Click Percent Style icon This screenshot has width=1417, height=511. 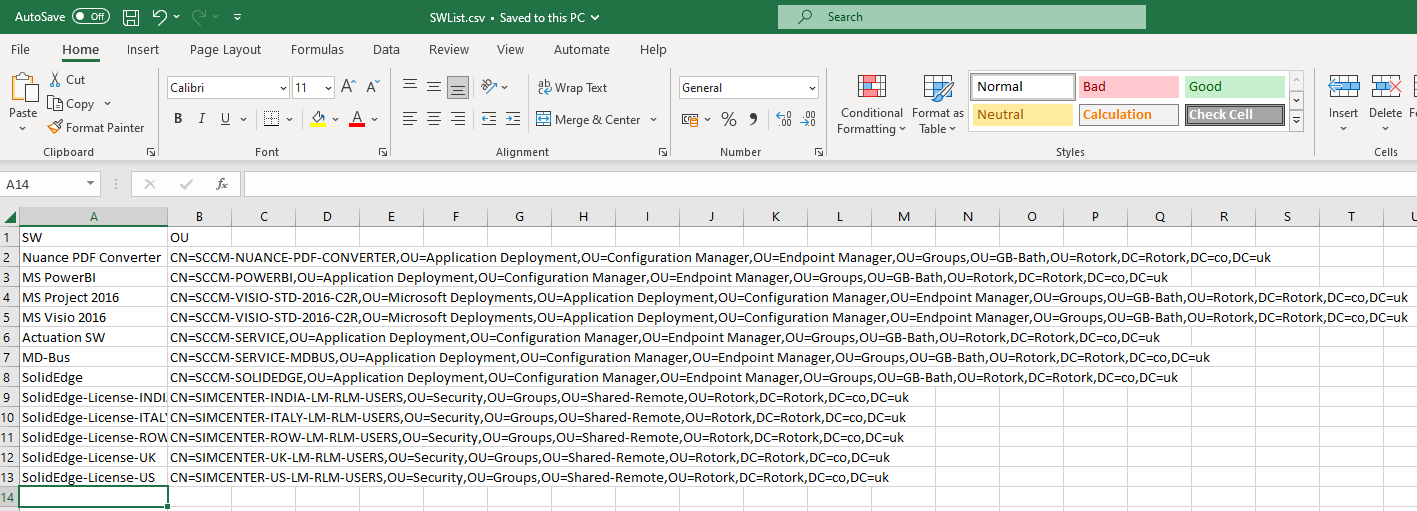pos(728,119)
